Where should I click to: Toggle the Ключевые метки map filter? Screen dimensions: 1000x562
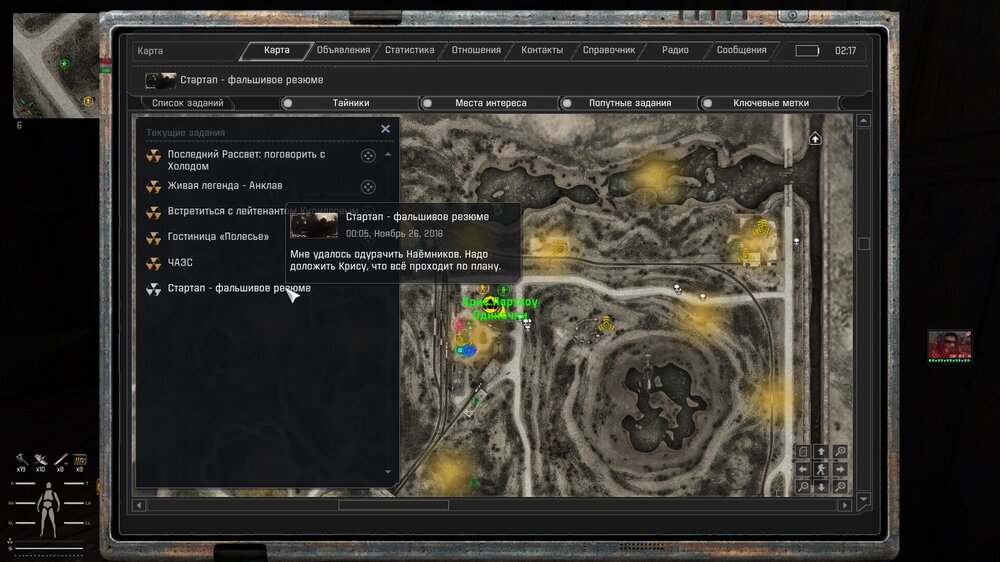click(x=770, y=103)
